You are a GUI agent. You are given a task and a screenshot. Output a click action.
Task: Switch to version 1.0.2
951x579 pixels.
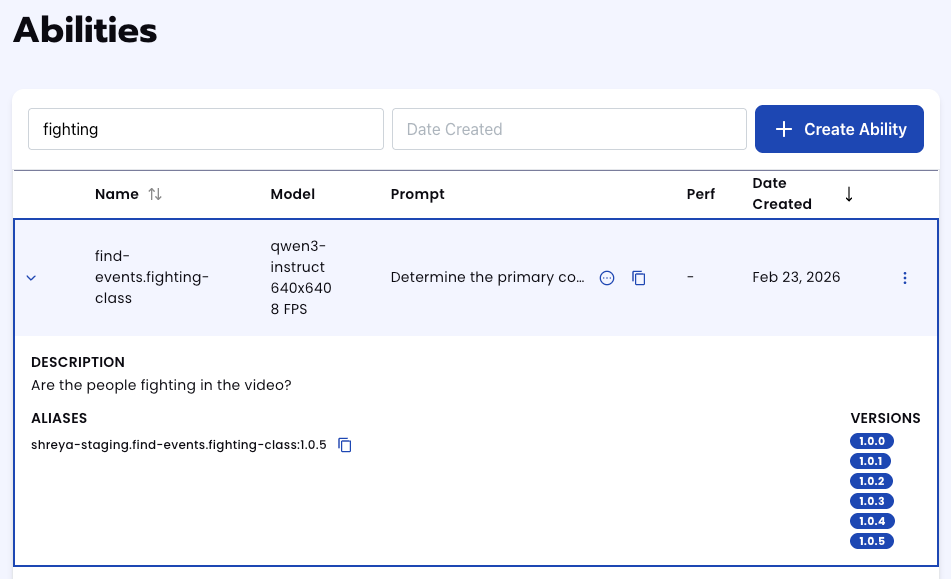point(871,481)
